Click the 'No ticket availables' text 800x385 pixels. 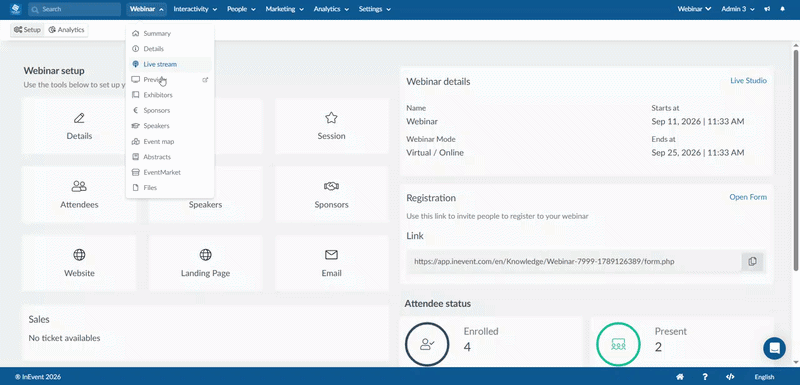(64, 338)
